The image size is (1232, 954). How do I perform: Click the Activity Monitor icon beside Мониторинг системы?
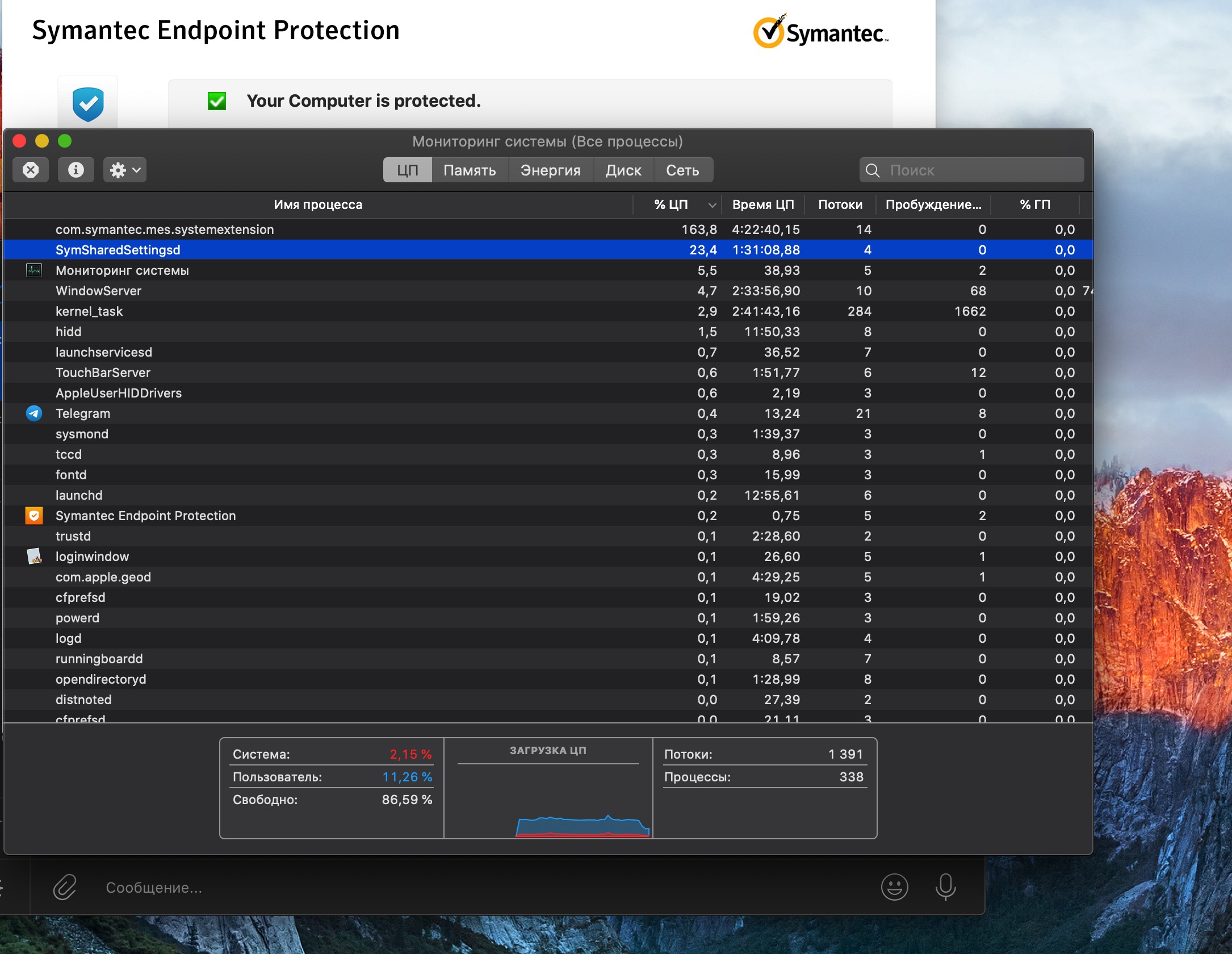(34, 270)
